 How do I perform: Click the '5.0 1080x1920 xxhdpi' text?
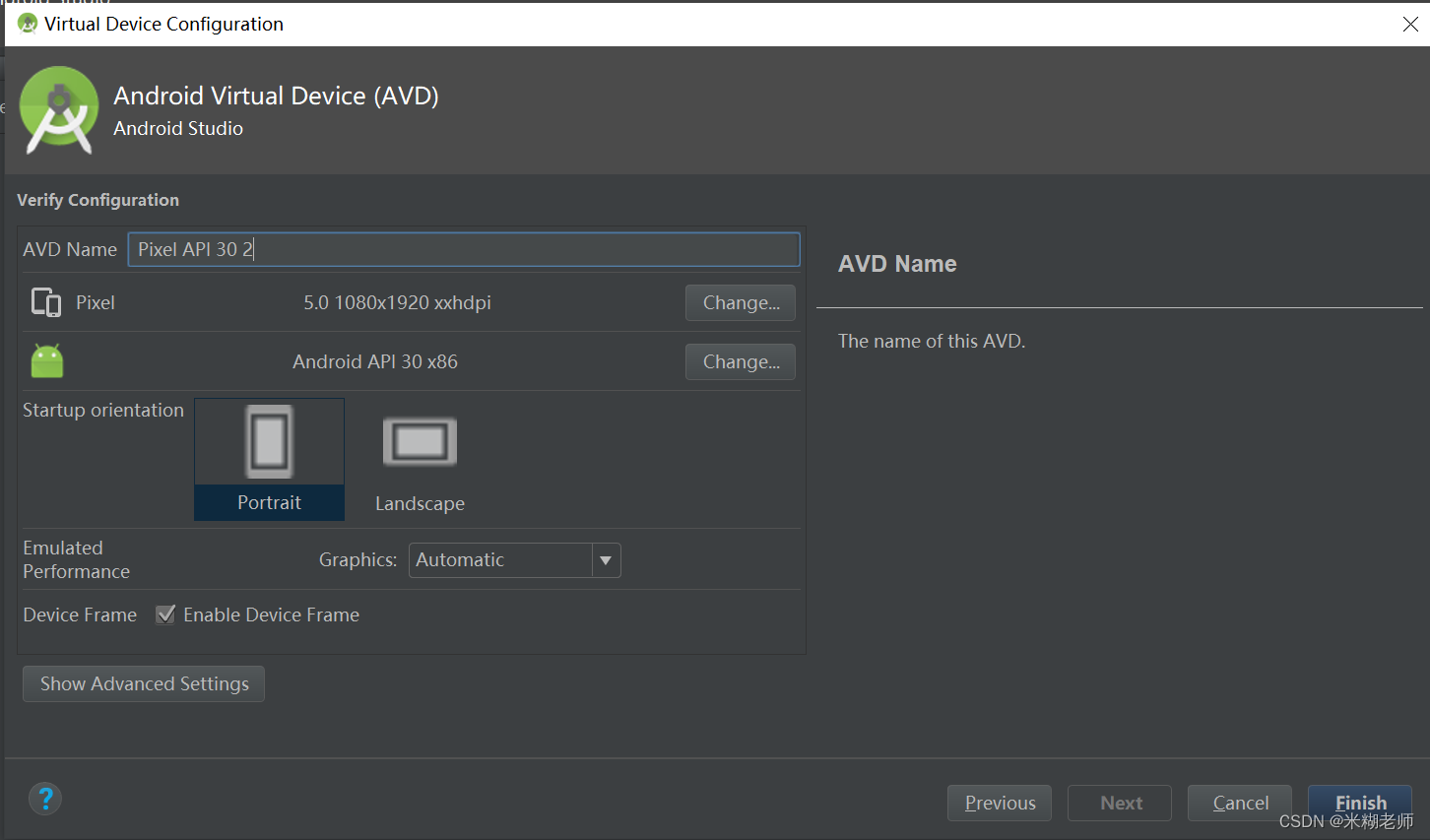click(397, 302)
